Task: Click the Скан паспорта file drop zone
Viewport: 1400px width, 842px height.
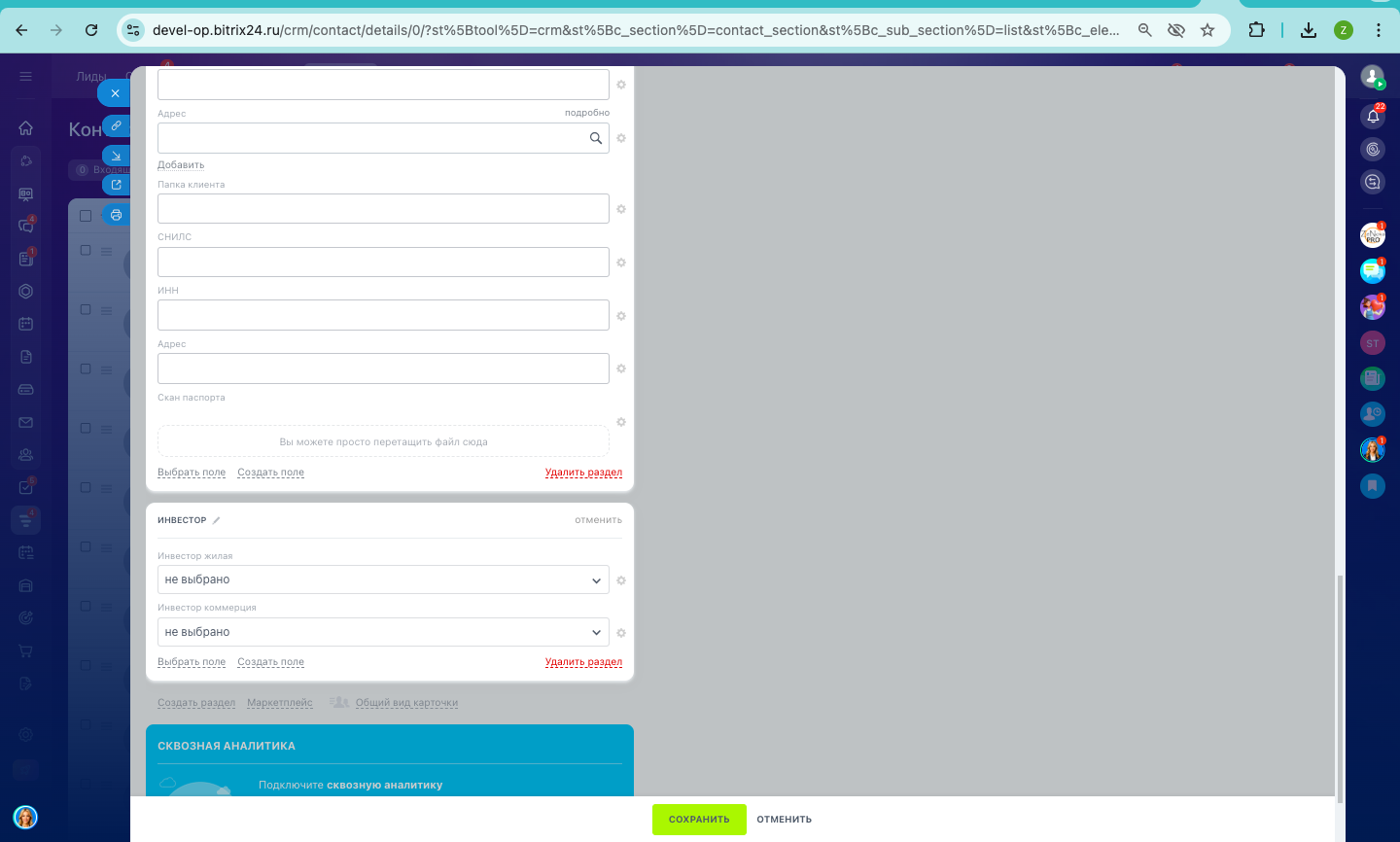Action: tap(383, 441)
